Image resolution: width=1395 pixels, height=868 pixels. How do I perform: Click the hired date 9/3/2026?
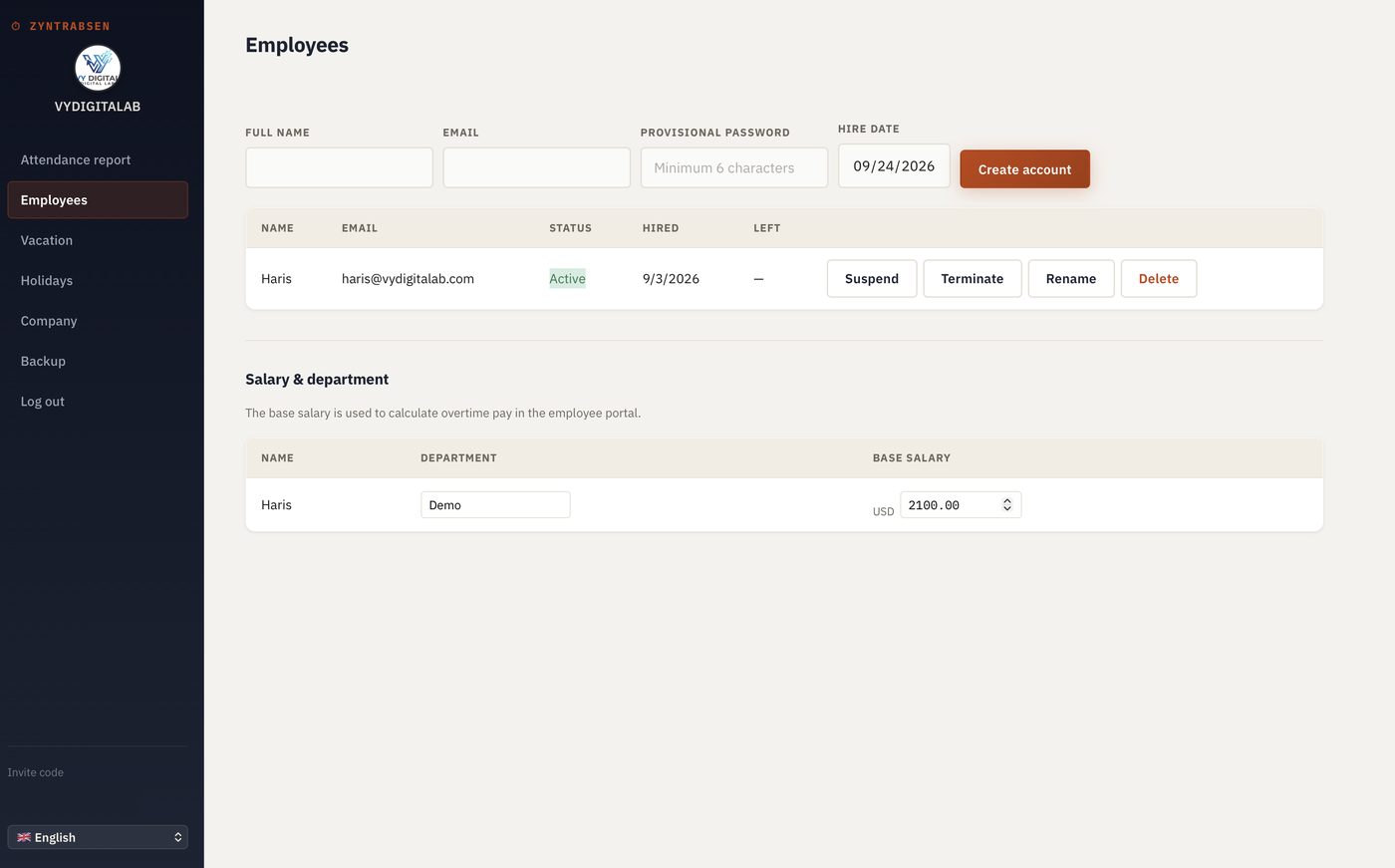[671, 279]
